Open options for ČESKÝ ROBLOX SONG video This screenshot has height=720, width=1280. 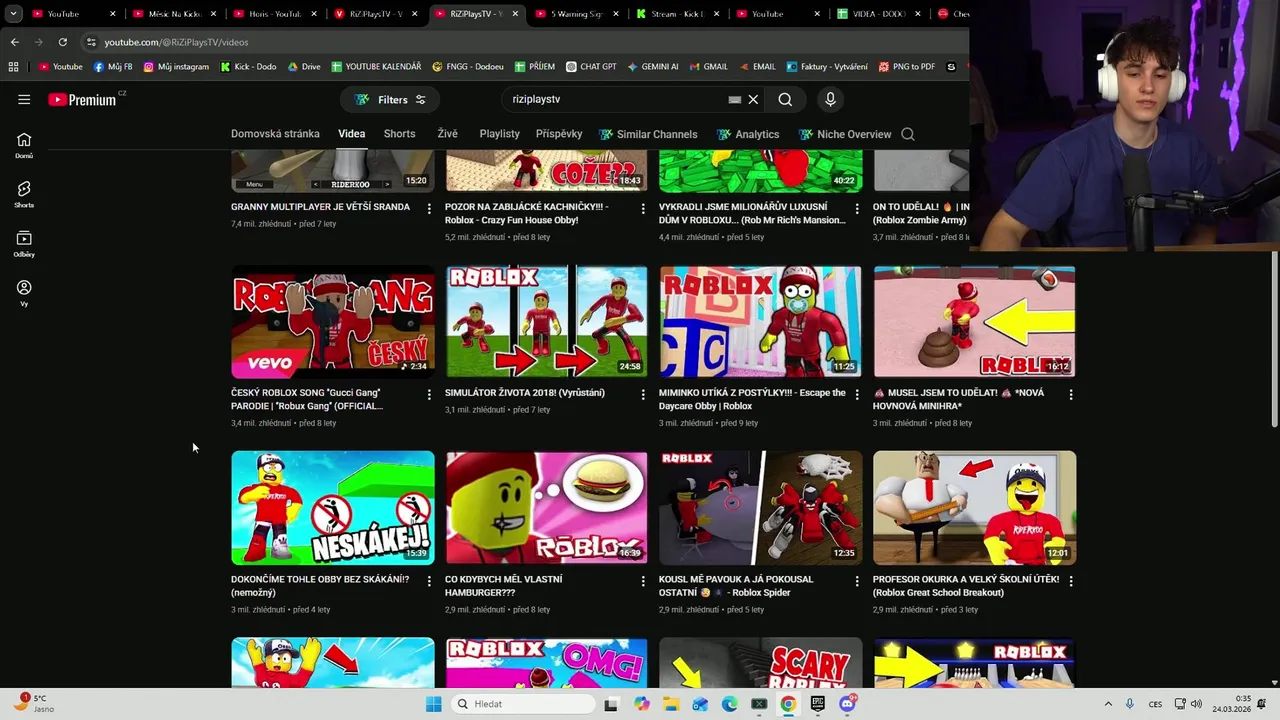point(429,394)
